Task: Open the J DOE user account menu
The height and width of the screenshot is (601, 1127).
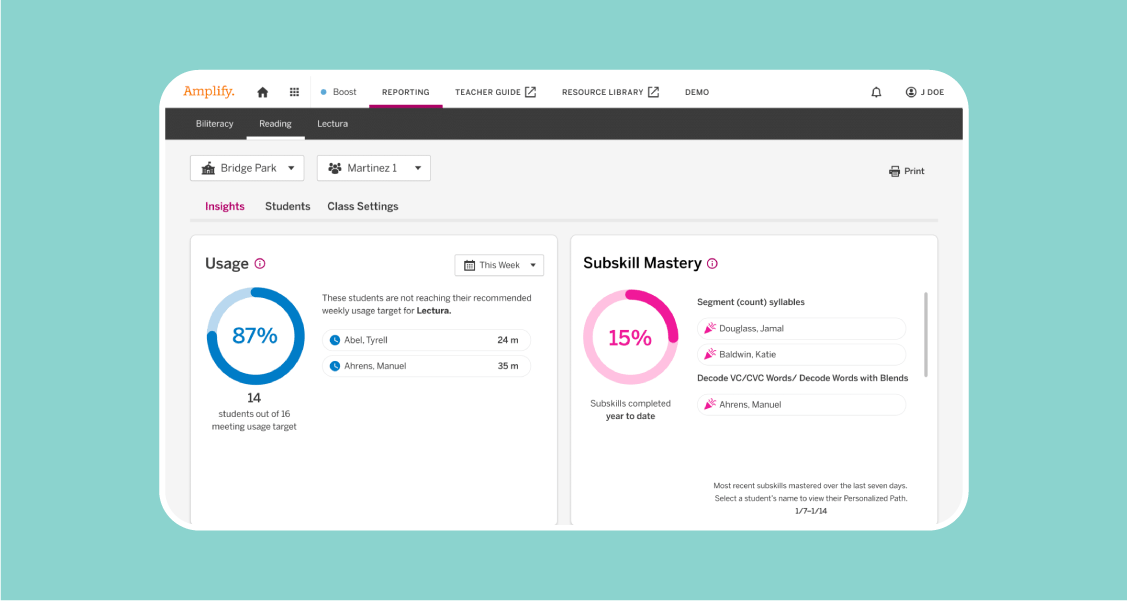Action: 924,92
